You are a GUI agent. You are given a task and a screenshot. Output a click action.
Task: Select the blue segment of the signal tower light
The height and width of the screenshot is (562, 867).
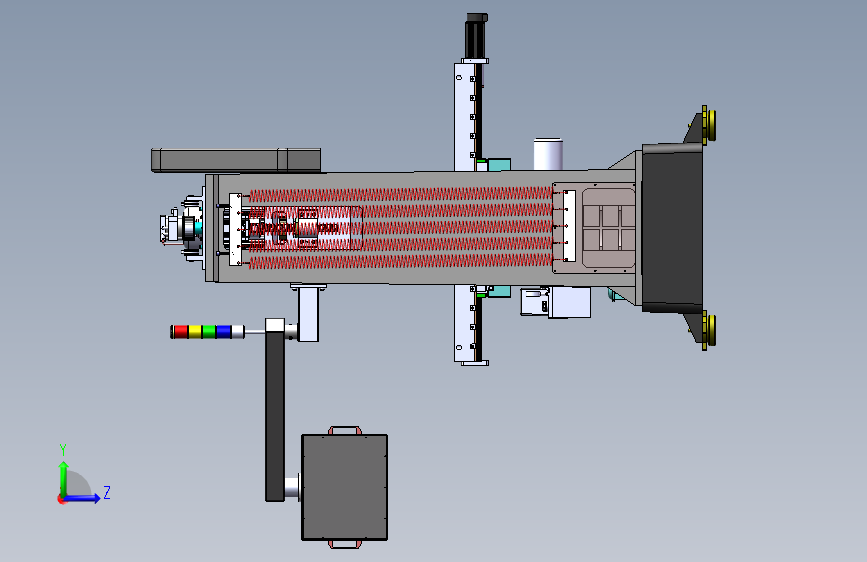click(x=223, y=332)
